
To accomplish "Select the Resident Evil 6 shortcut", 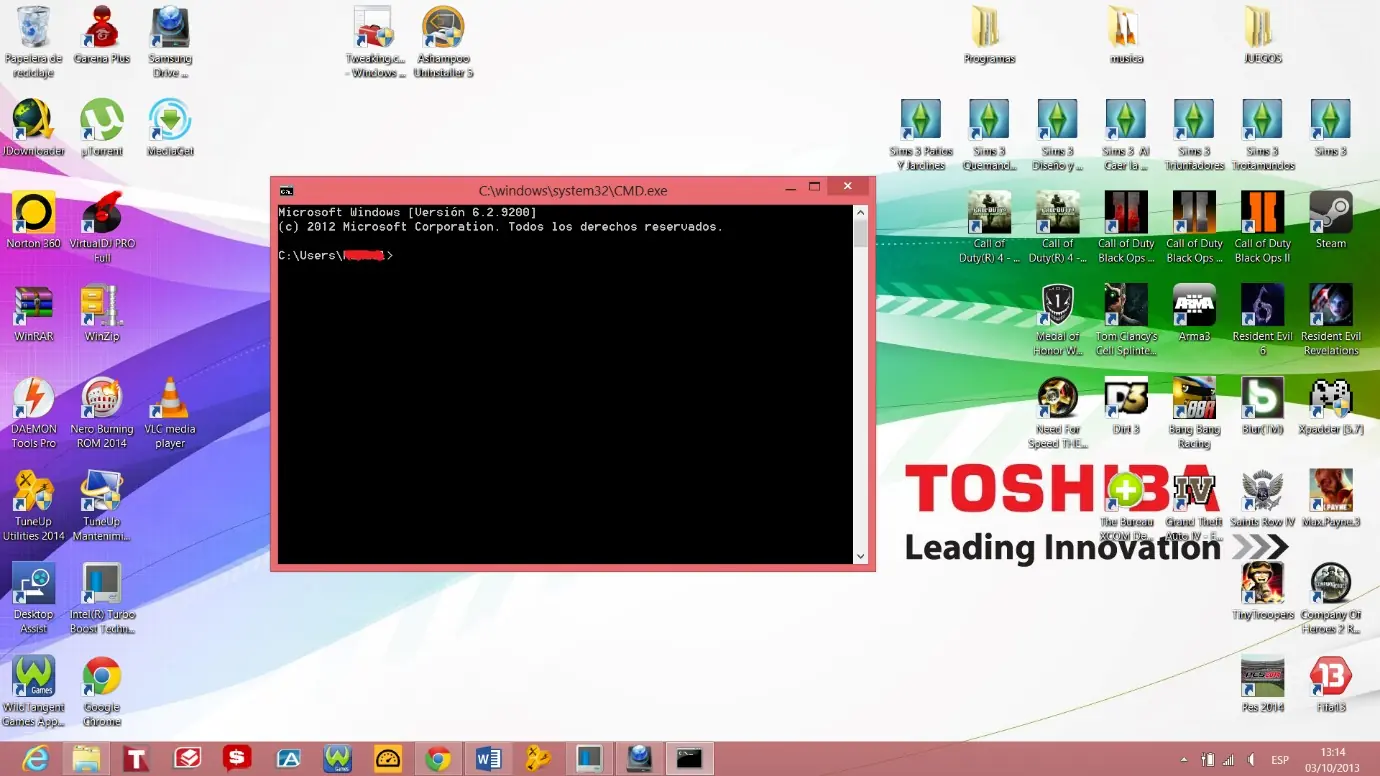I will [x=1262, y=320].
